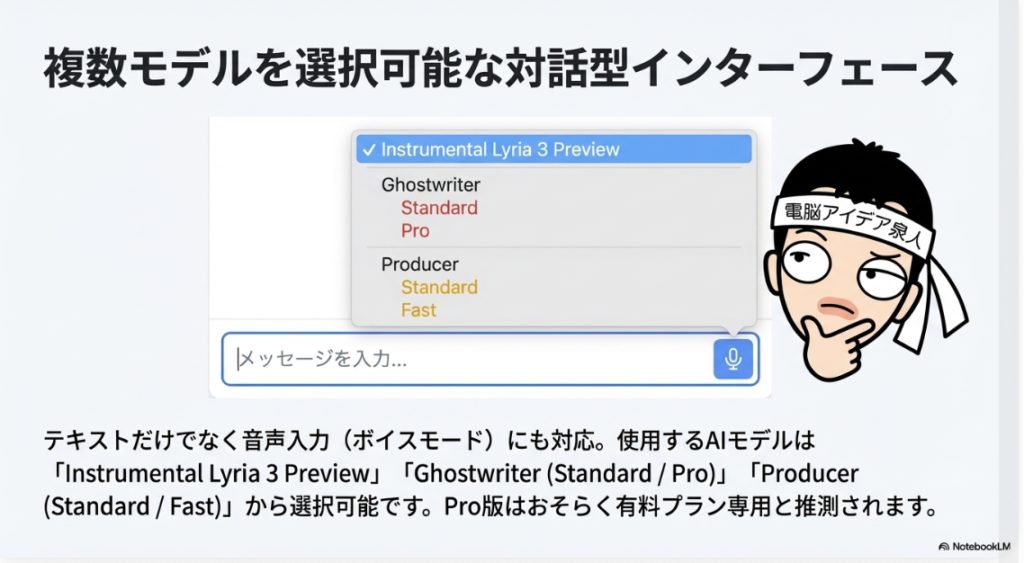Click the Producer group header
The width and height of the screenshot is (1024, 563).
[419, 265]
